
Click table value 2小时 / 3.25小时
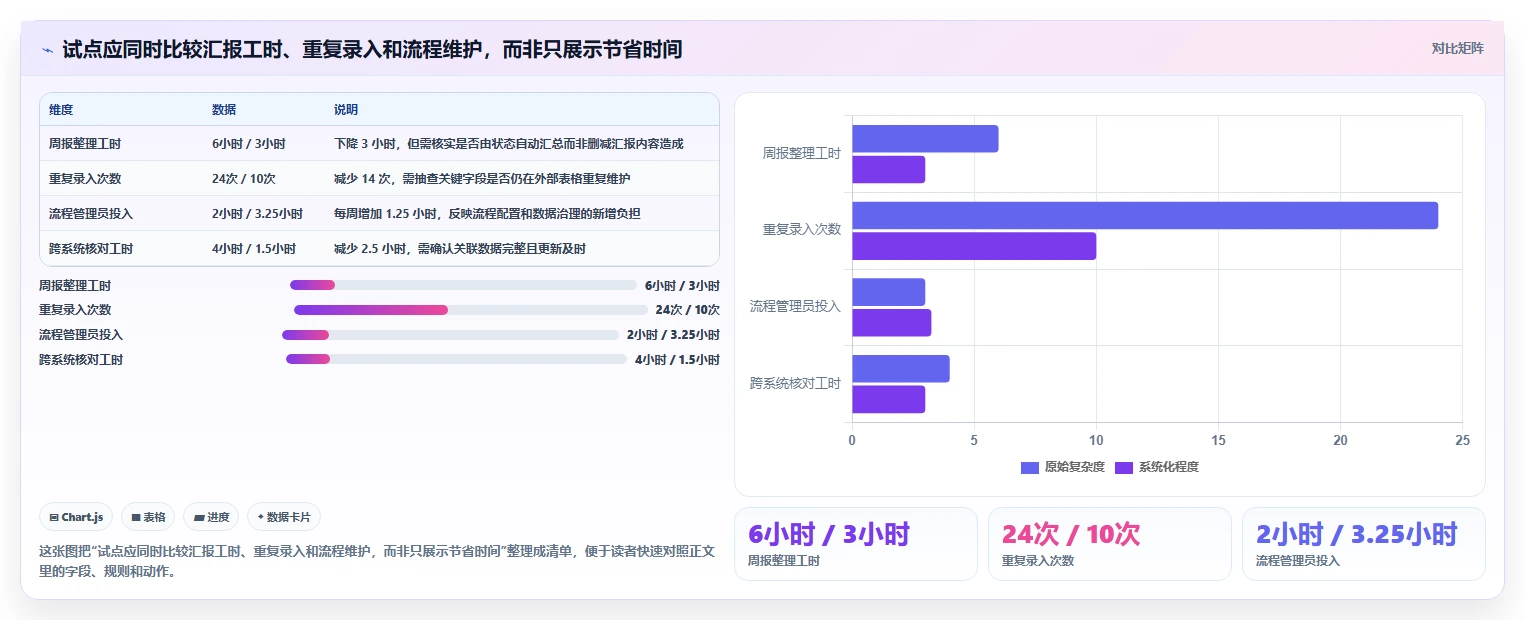pyautogui.click(x=257, y=213)
